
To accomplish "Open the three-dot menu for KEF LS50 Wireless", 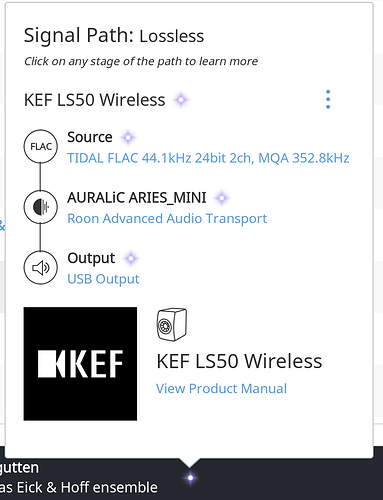I will click(x=328, y=99).
